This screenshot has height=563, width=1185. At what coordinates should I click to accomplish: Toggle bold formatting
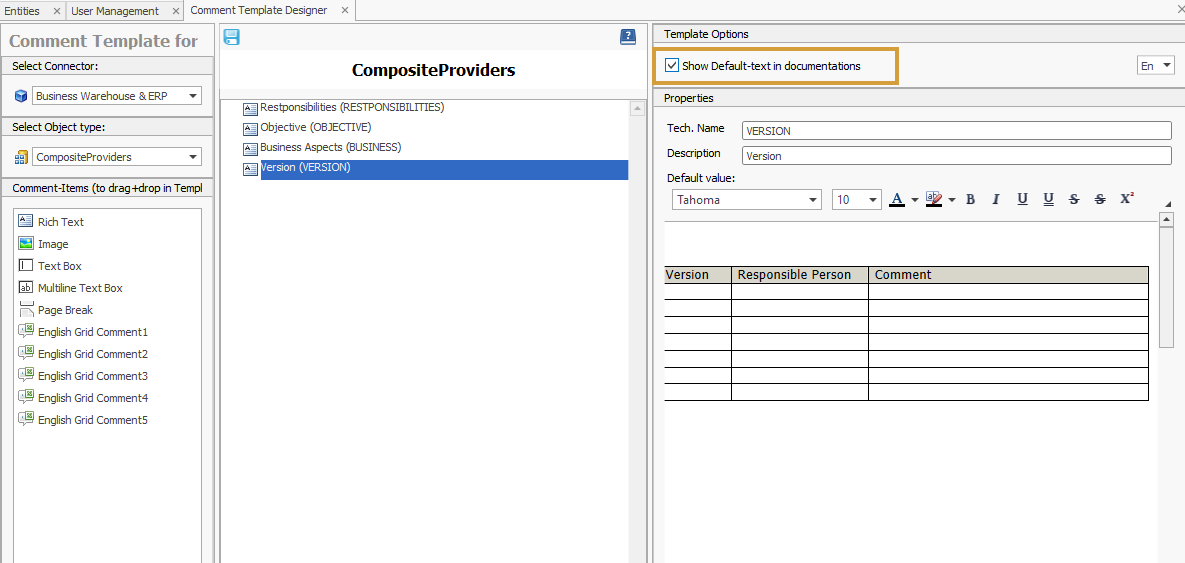click(970, 200)
